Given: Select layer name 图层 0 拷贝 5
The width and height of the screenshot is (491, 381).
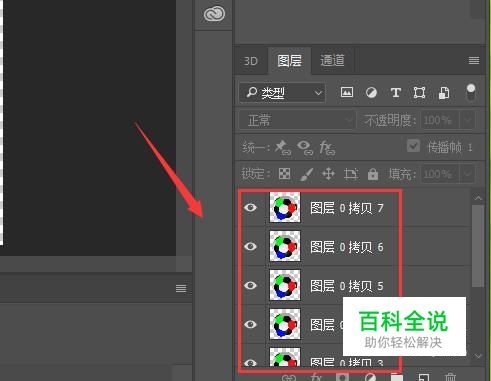Looking at the screenshot, I should (x=347, y=286).
